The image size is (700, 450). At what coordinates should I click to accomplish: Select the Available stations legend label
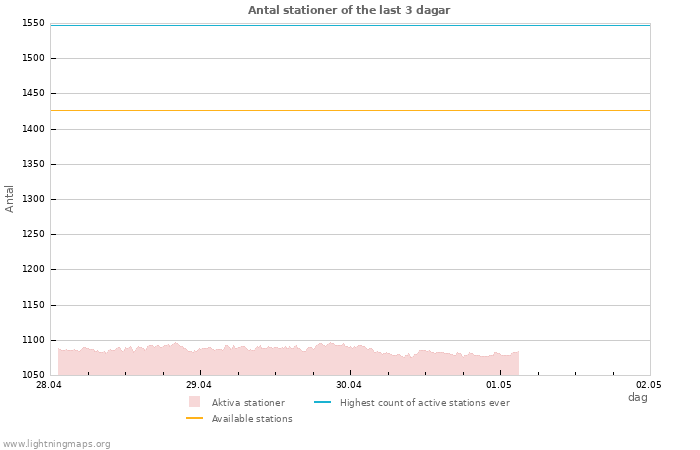click(252, 419)
